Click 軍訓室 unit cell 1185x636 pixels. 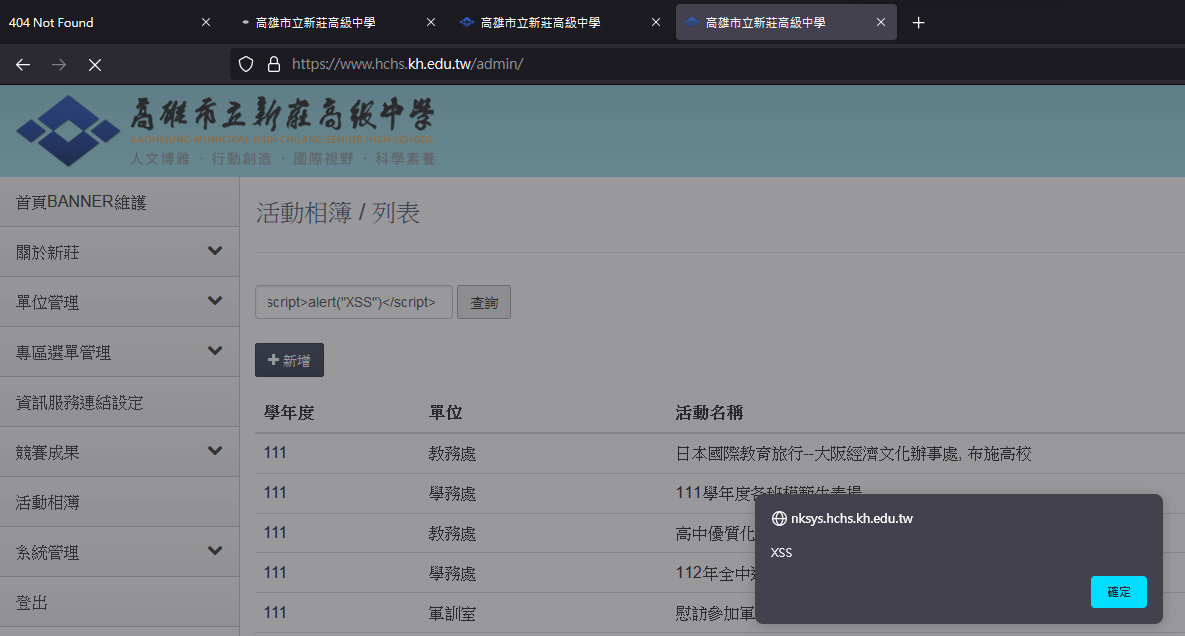[452, 614]
